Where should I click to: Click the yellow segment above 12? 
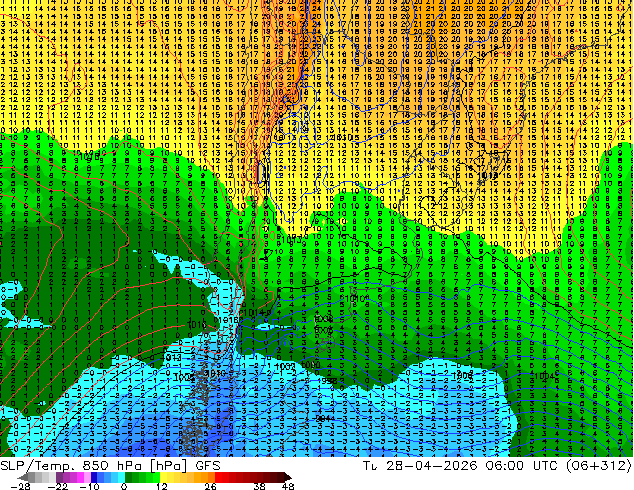click(x=163, y=477)
